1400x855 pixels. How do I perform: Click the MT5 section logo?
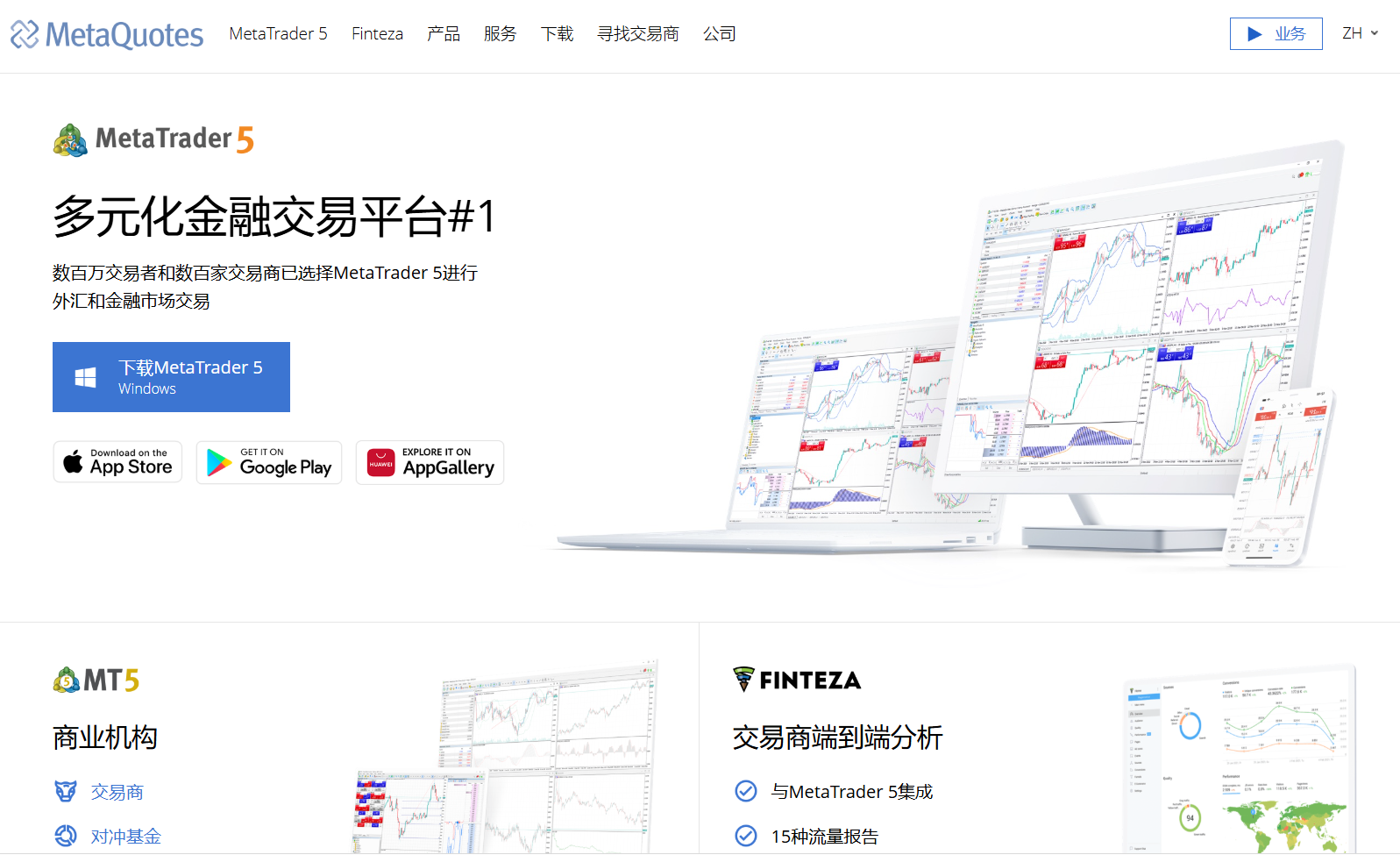[x=96, y=680]
